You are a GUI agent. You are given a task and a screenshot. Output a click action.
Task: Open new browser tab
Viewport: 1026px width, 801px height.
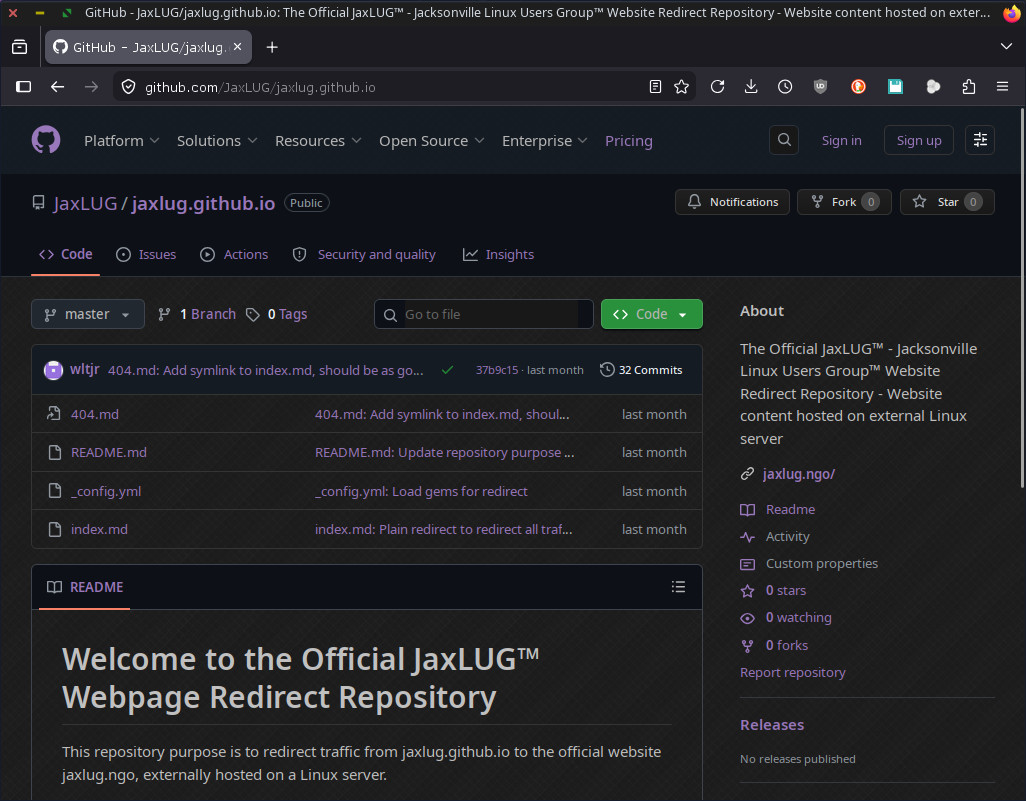coord(272,47)
